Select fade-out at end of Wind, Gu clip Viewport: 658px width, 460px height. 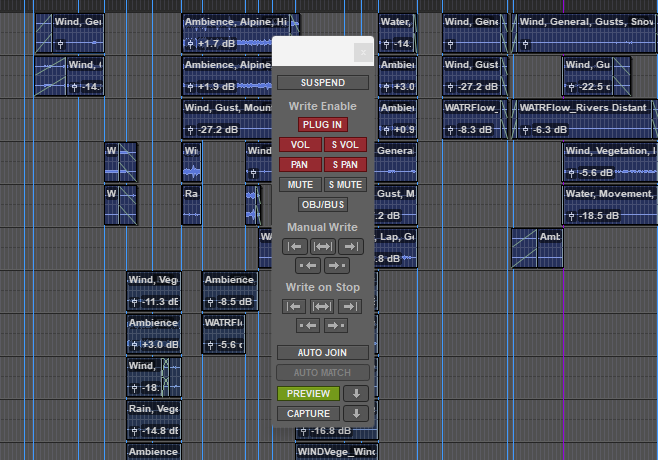[621, 76]
